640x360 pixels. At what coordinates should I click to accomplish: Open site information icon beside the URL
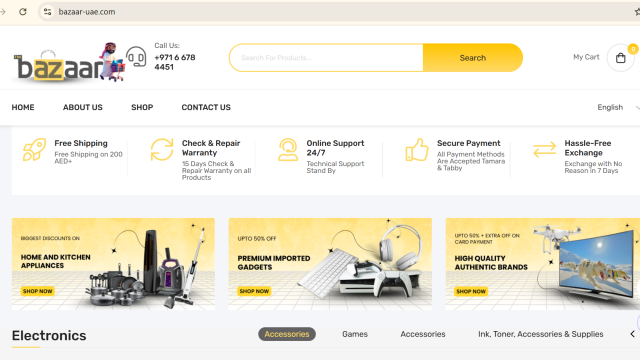click(47, 11)
